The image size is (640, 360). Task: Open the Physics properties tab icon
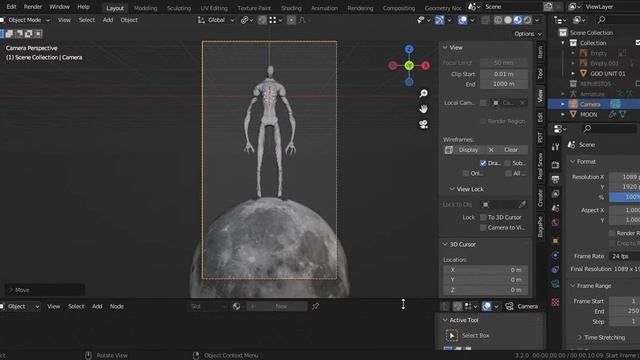(555, 256)
